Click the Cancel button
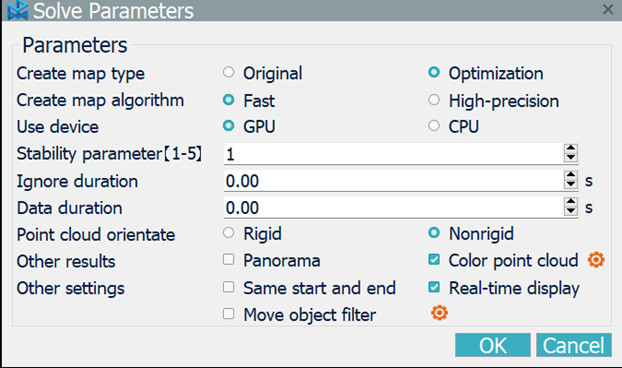Image resolution: width=622 pixels, height=368 pixels. [574, 345]
